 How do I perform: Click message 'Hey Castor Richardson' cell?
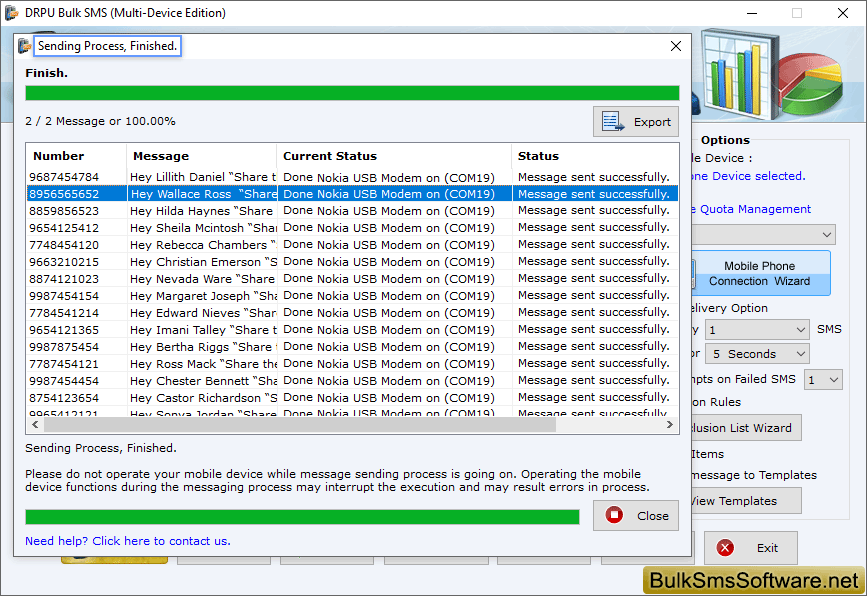tap(202, 398)
